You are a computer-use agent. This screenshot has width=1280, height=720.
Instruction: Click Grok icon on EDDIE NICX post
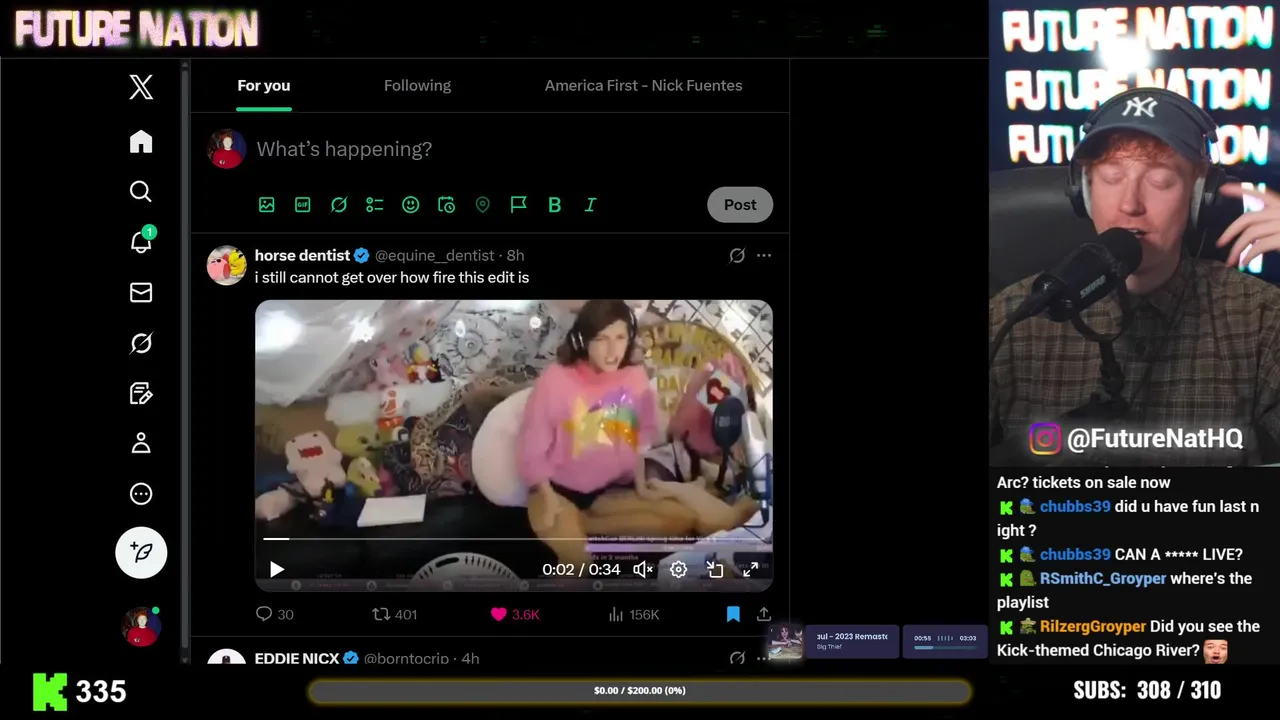(737, 658)
